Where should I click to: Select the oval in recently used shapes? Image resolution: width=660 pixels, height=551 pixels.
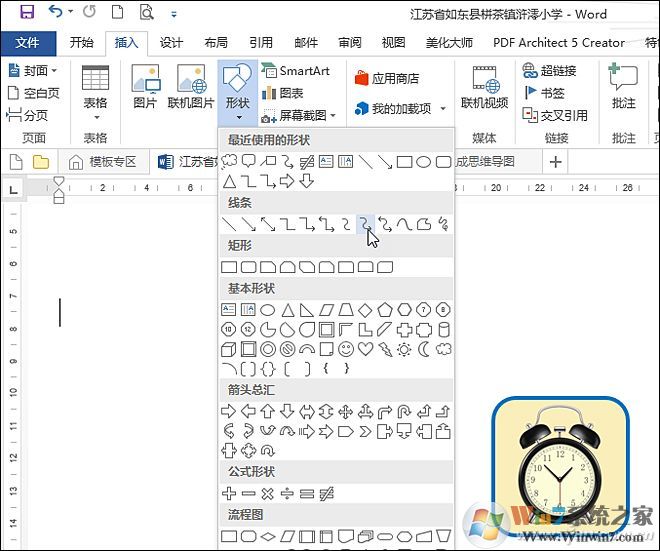[x=423, y=162]
